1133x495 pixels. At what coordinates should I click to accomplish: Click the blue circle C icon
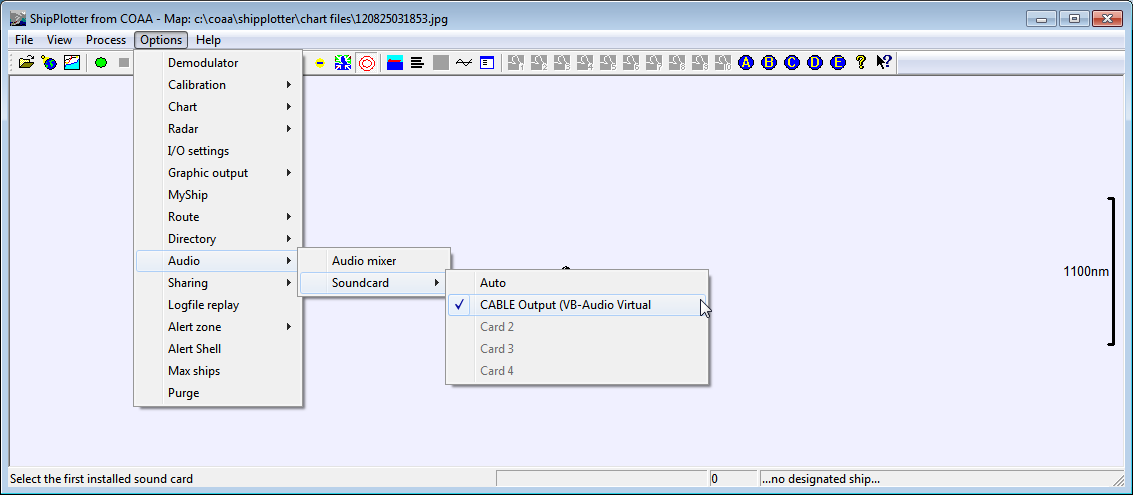pyautogui.click(x=792, y=63)
